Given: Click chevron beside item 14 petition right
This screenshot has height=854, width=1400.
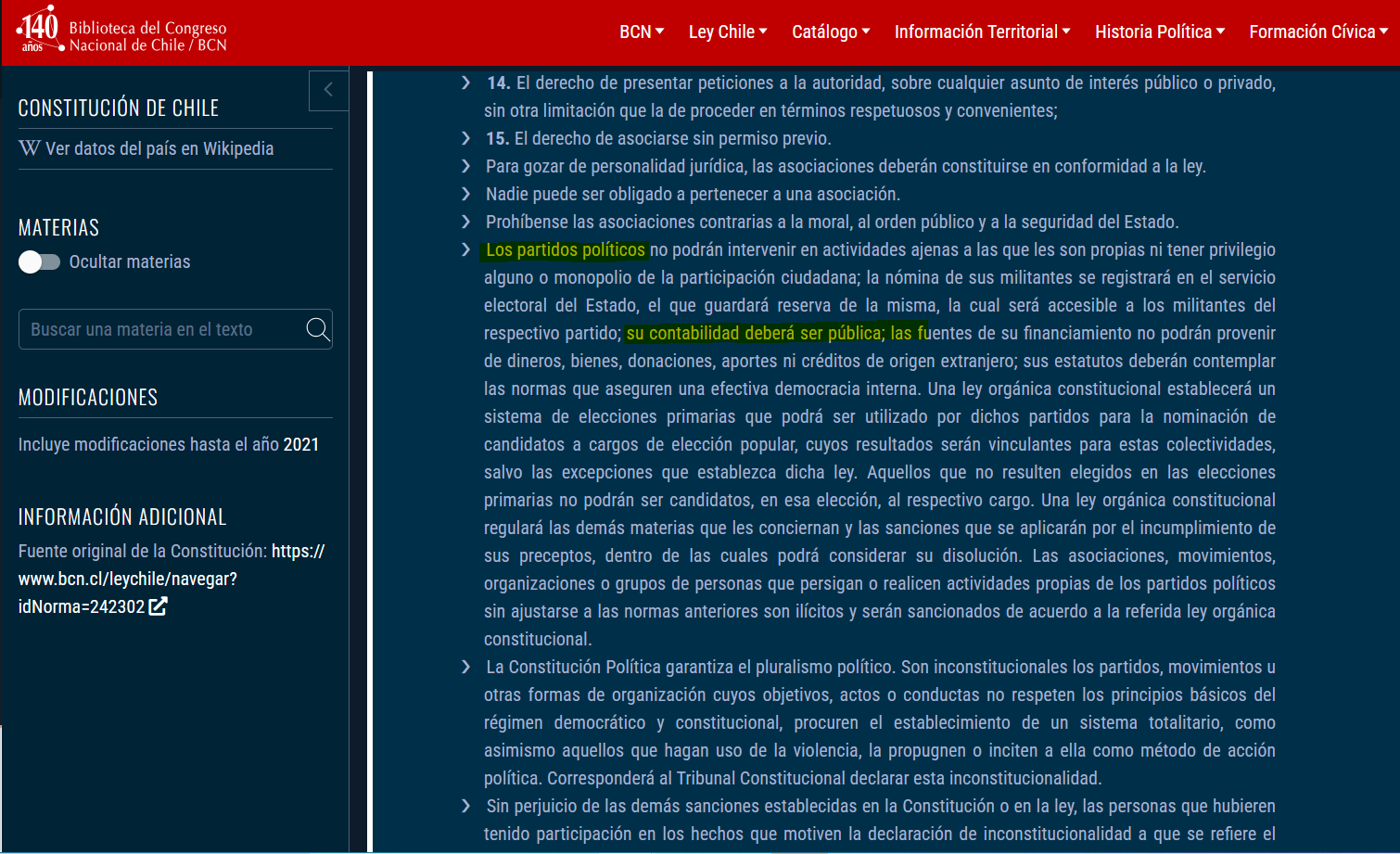Looking at the screenshot, I should (x=465, y=83).
